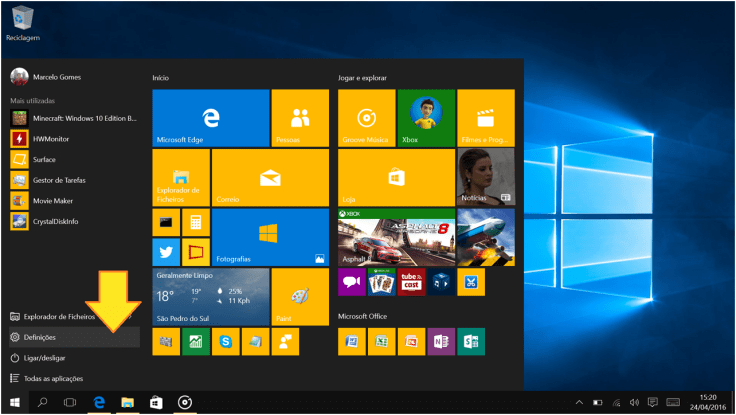Launch the Paint tile
This screenshot has width=736, height=415.
click(300, 297)
